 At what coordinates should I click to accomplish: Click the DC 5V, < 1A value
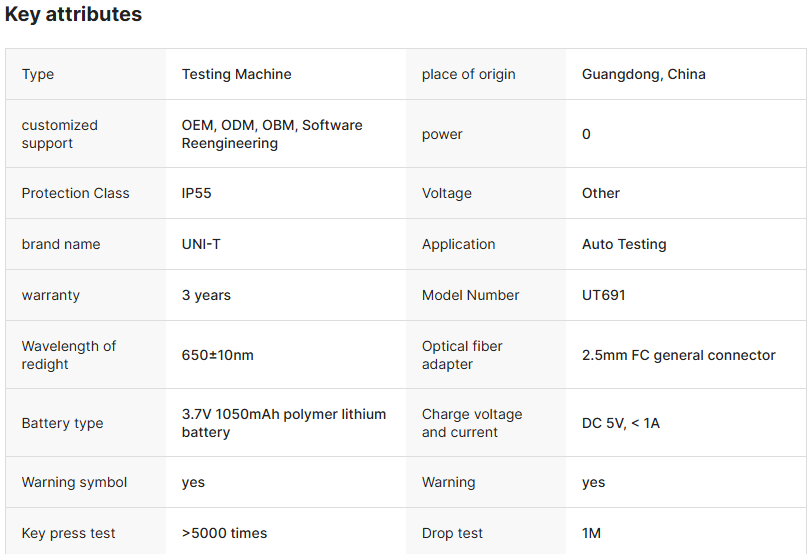pyautogui.click(x=620, y=423)
